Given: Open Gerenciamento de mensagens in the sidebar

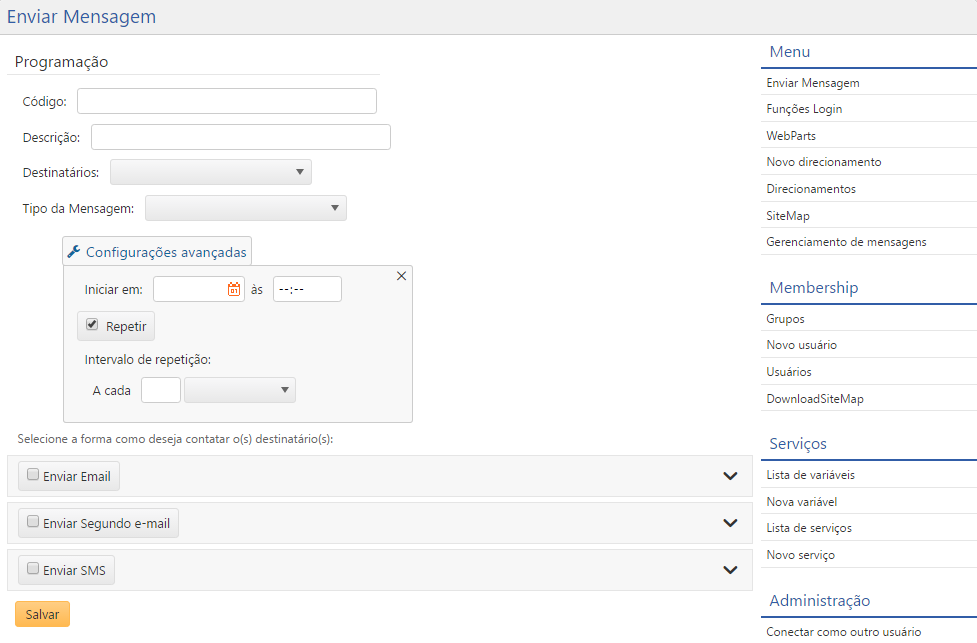Looking at the screenshot, I should point(846,242).
